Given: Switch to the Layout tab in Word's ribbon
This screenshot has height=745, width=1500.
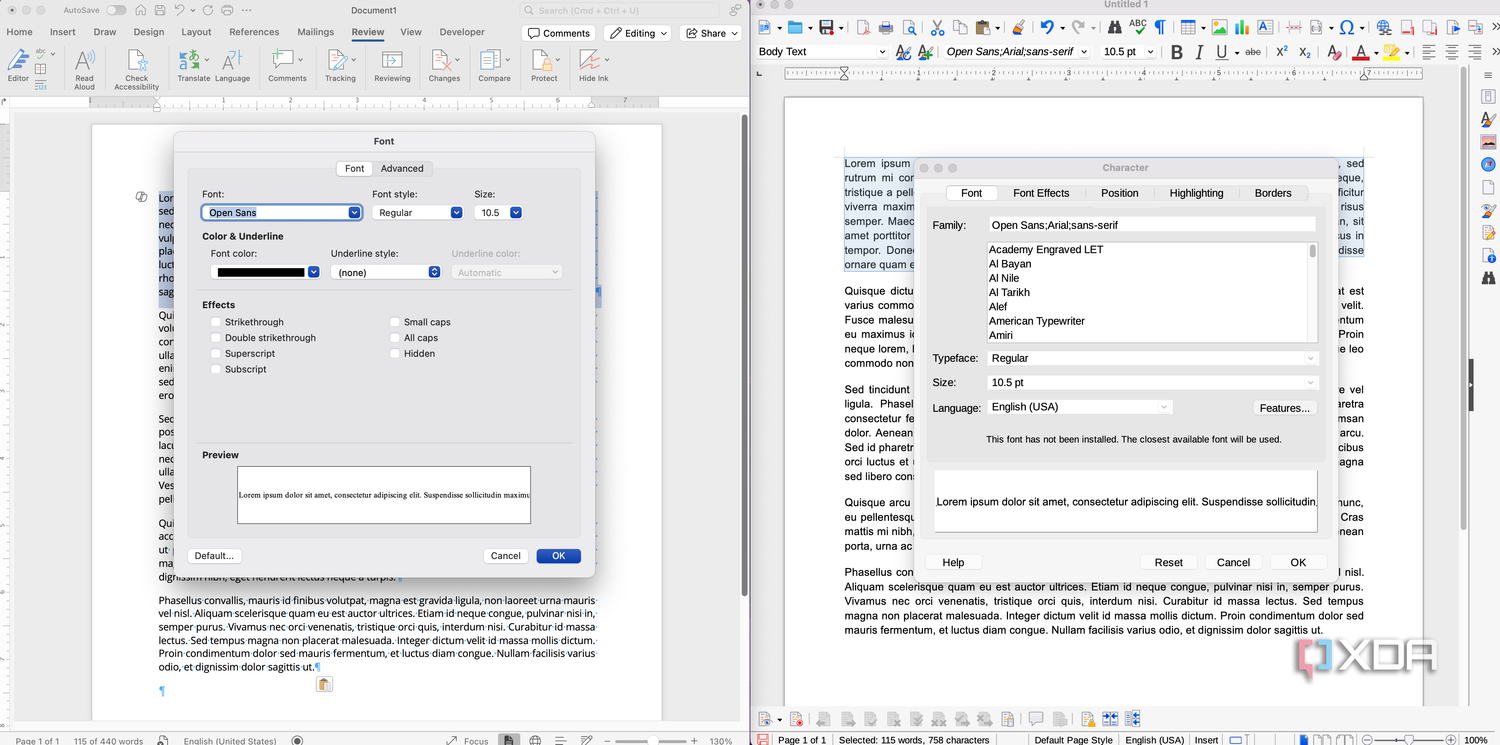Looking at the screenshot, I should (x=196, y=32).
